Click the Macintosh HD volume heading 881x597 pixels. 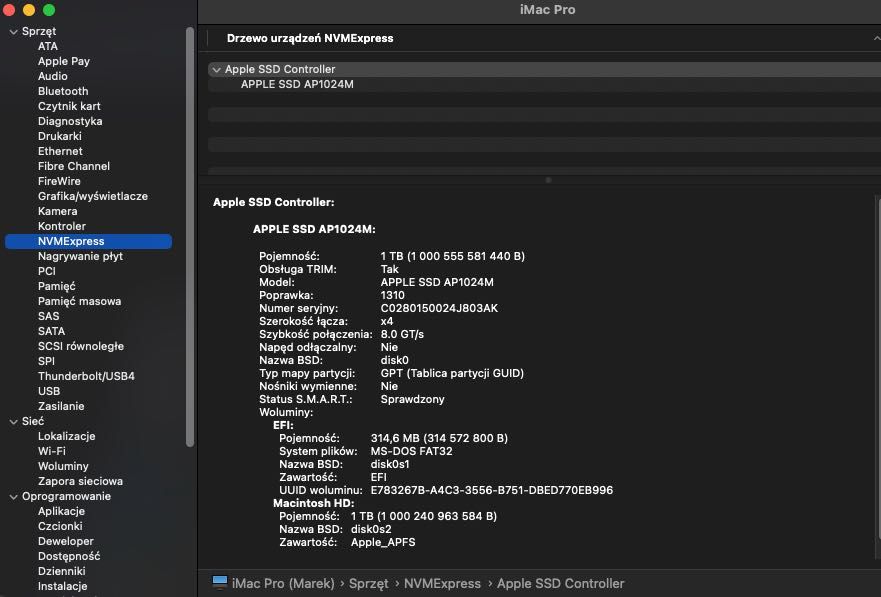point(314,503)
